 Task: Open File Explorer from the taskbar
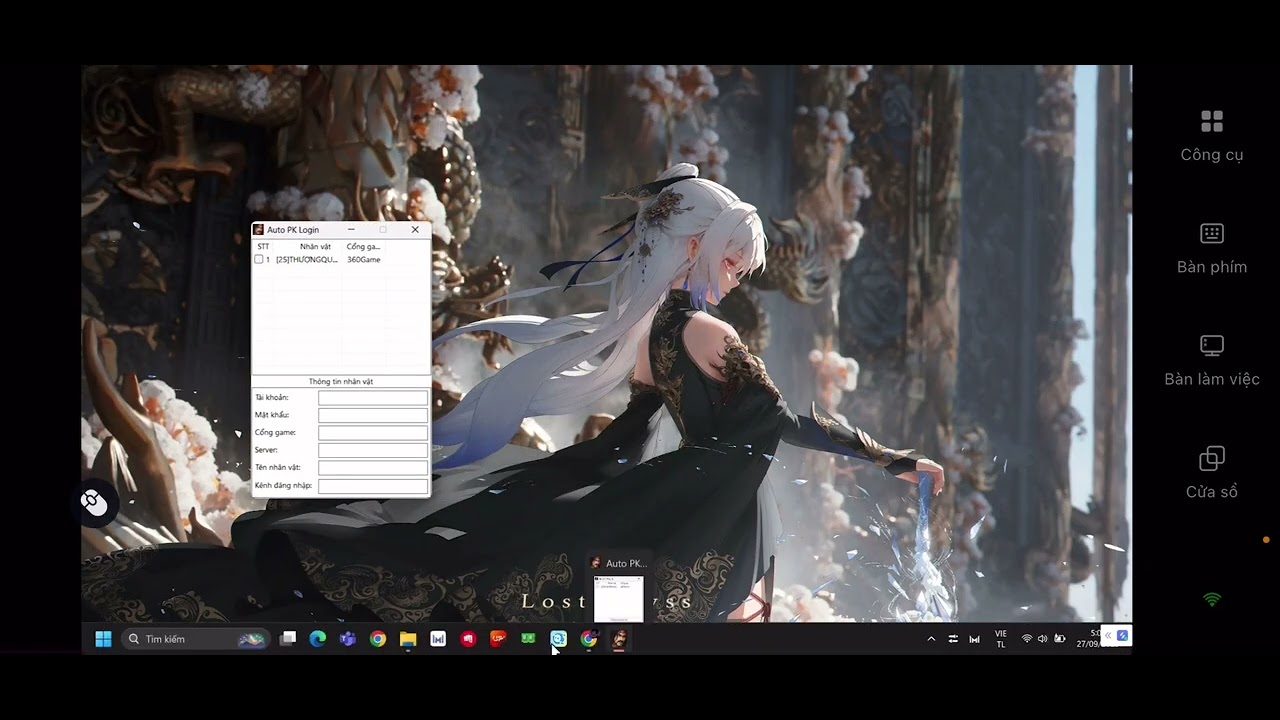pos(408,639)
